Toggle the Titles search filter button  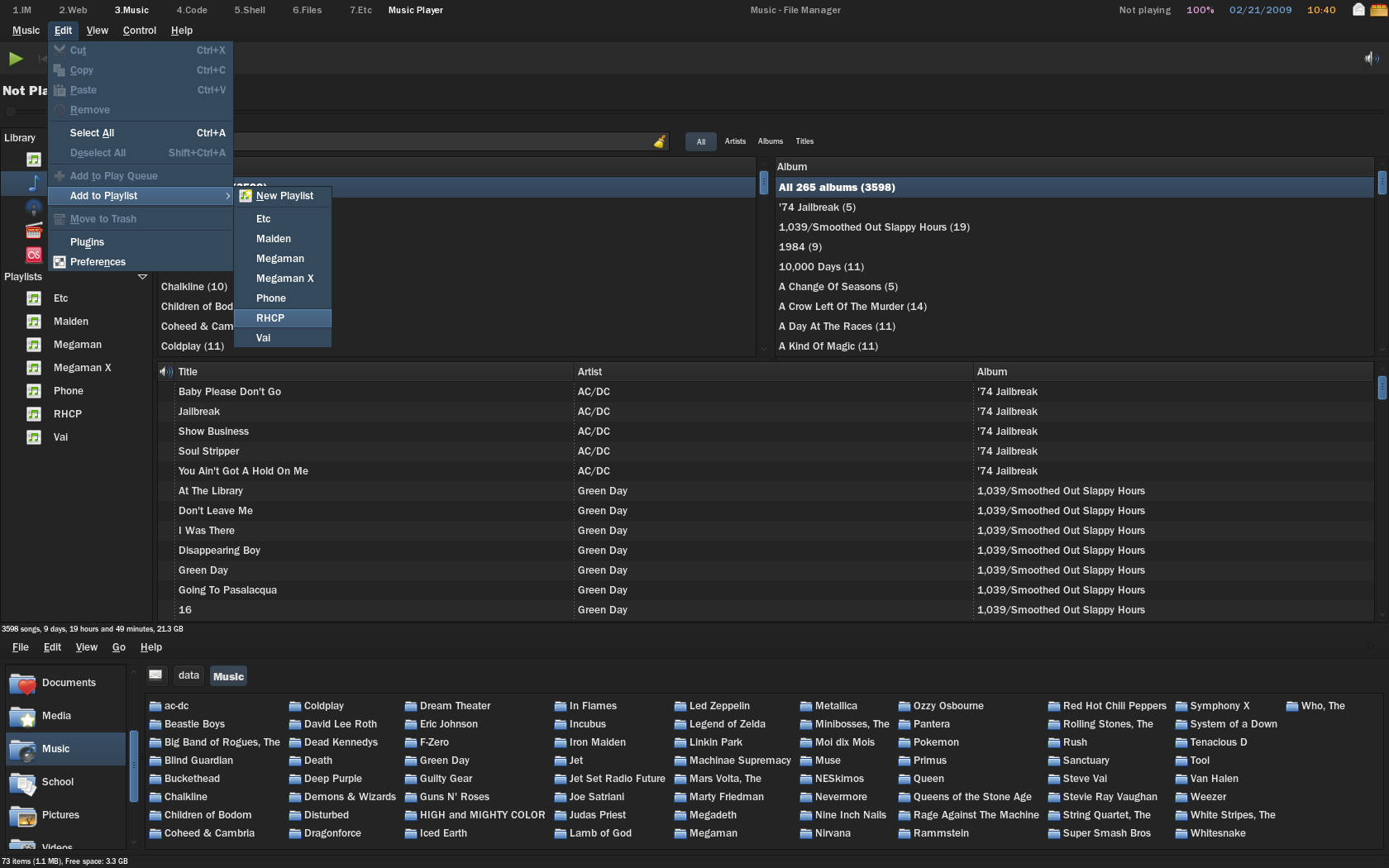click(804, 141)
